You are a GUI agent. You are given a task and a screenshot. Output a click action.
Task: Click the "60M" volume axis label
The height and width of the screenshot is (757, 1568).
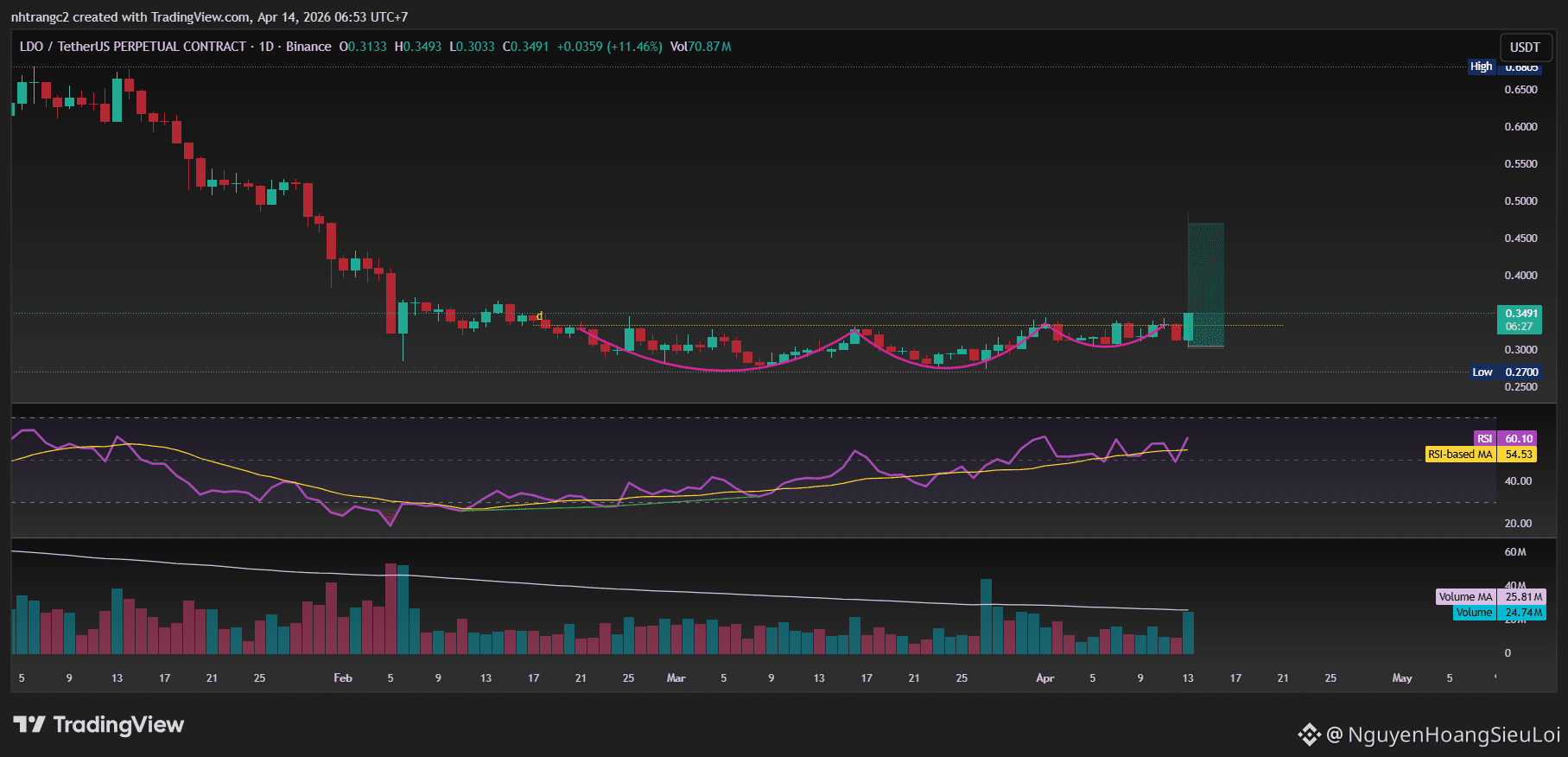1515,552
